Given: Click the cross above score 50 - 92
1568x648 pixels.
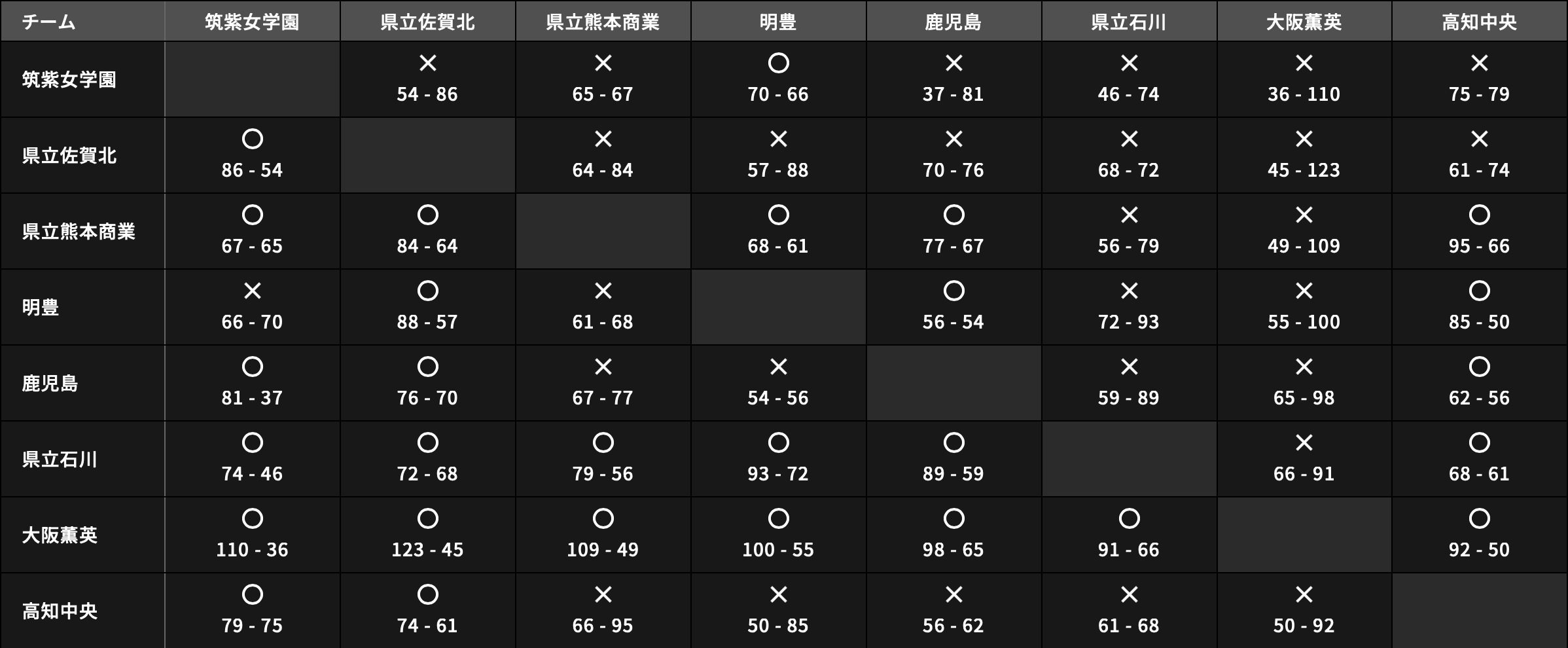Looking at the screenshot, I should point(1304,594).
